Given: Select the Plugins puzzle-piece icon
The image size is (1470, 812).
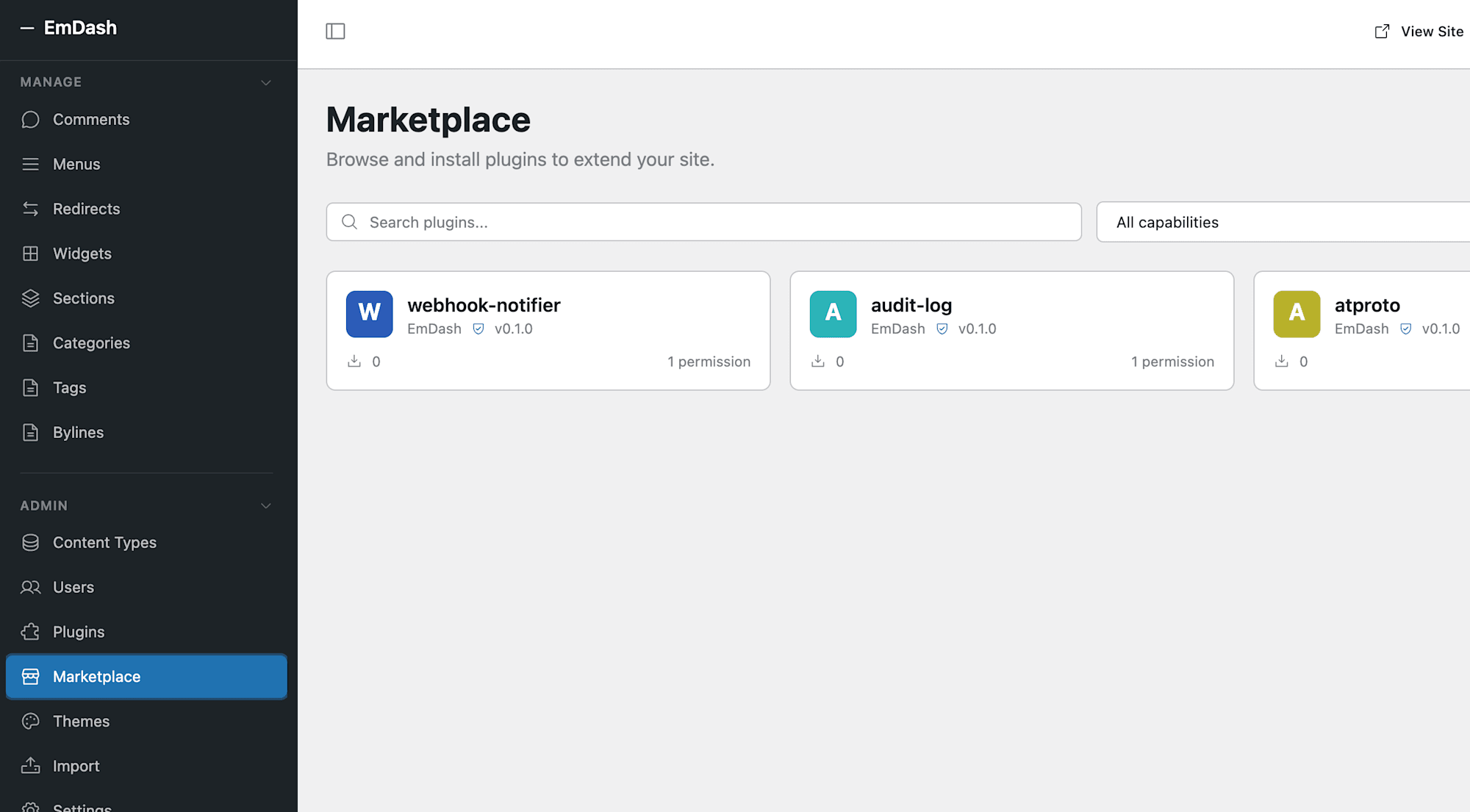Looking at the screenshot, I should [30, 631].
